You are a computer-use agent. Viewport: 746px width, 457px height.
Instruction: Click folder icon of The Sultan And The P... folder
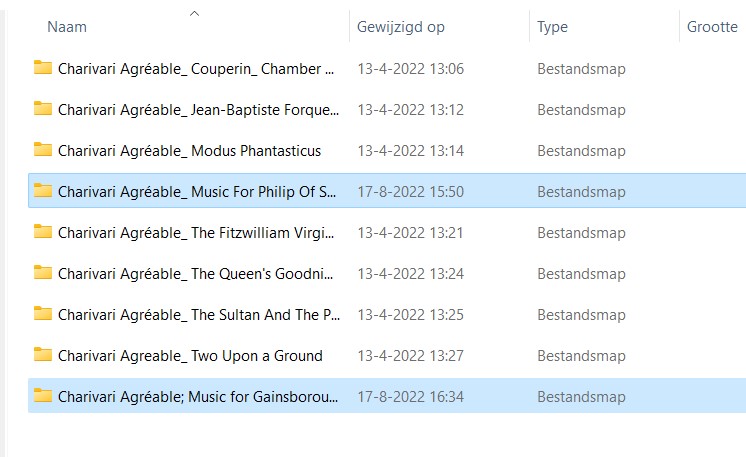43,314
